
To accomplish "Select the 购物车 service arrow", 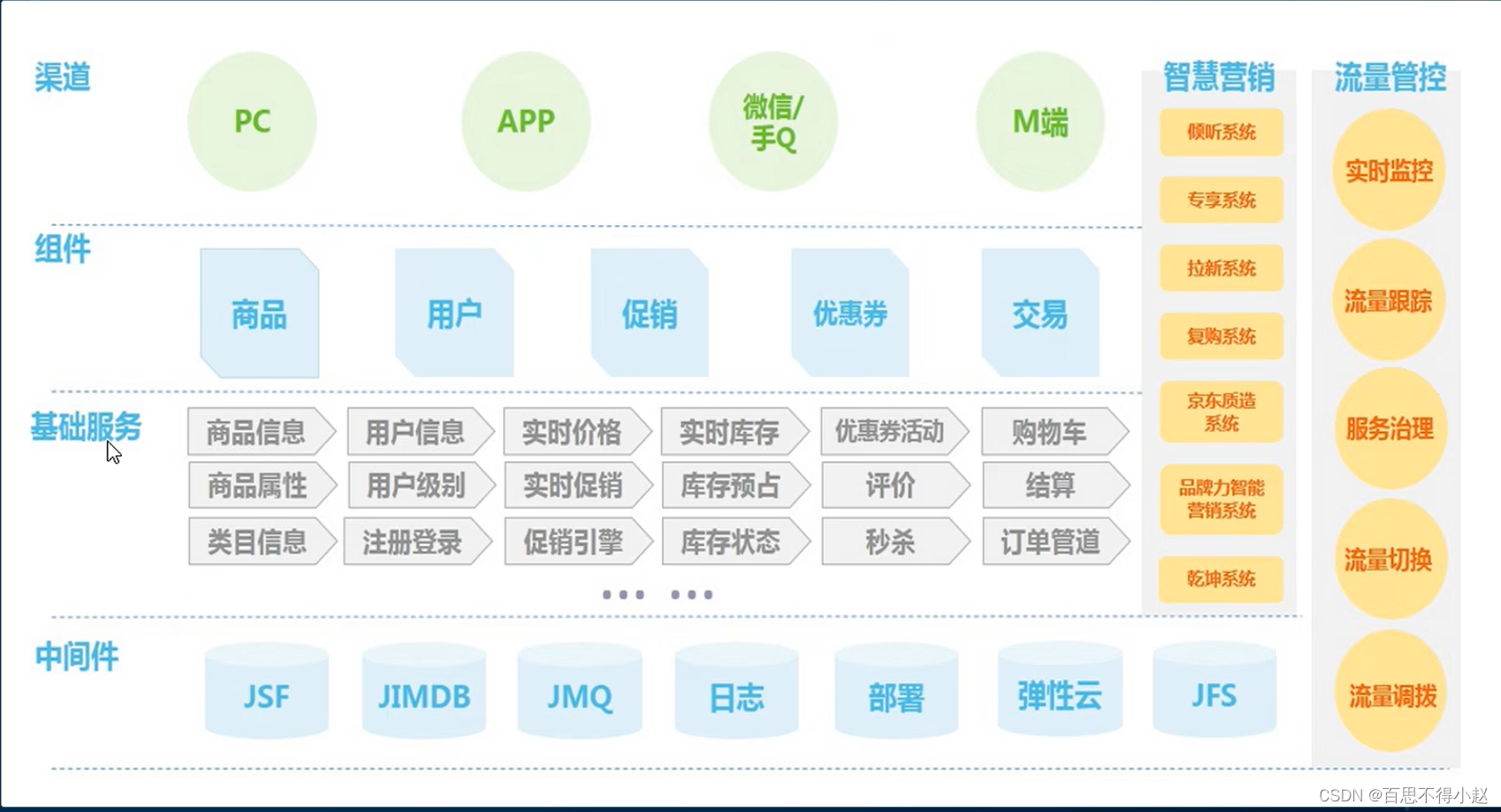I will [1055, 432].
